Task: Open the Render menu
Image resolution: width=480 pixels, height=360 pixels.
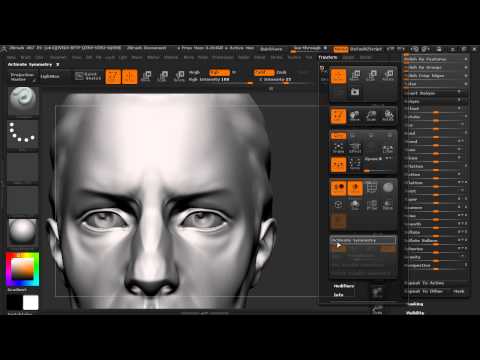Action: pos(244,57)
